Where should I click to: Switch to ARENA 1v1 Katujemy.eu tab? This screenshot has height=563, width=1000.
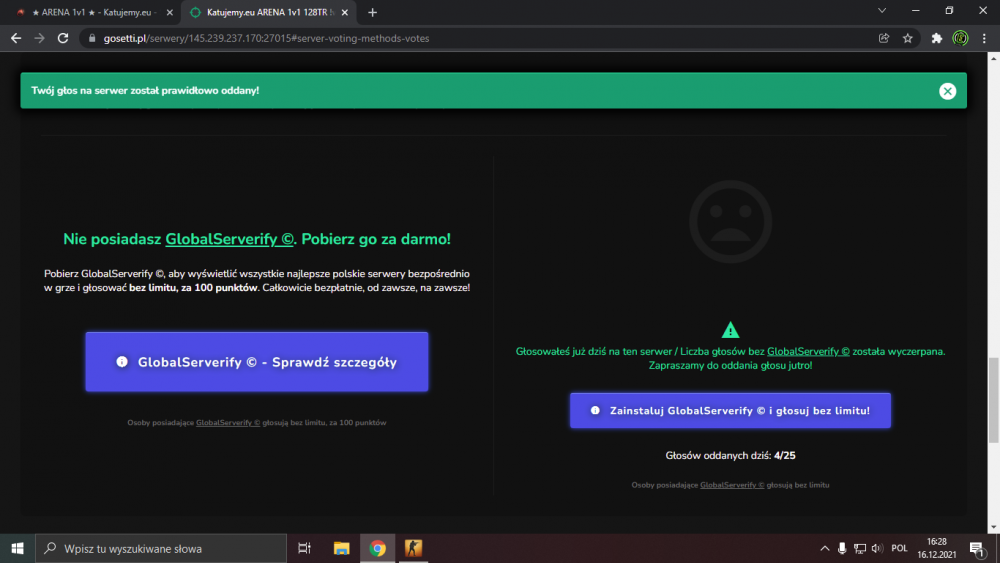[x=96, y=12]
